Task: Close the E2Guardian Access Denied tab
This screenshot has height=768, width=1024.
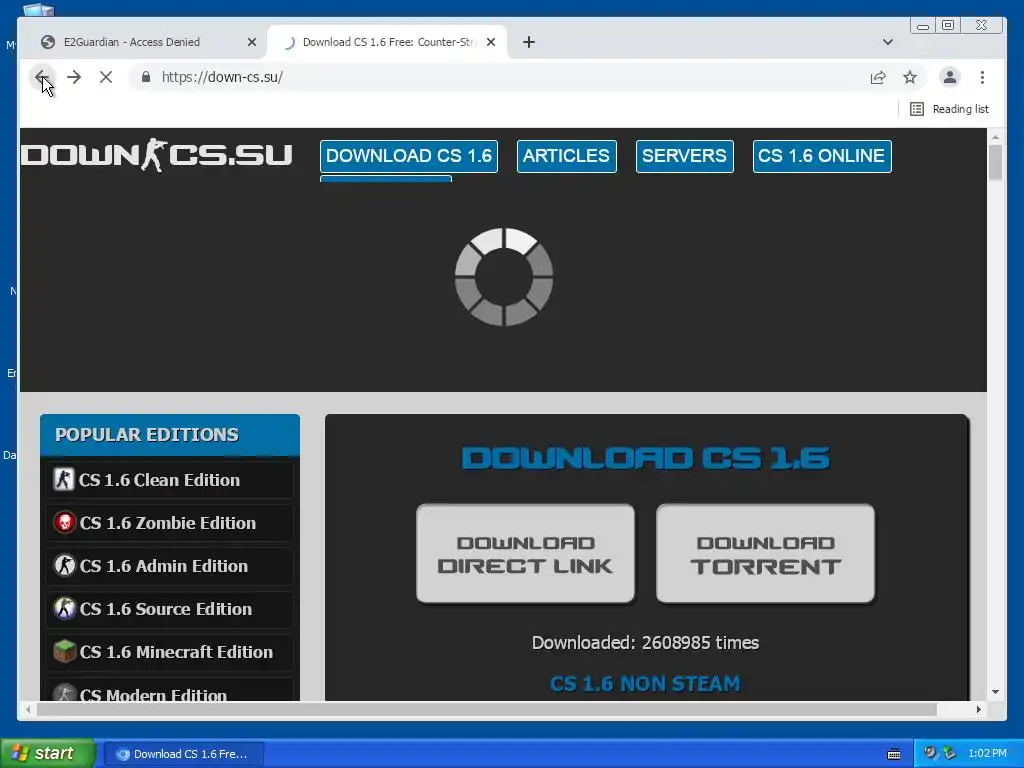Action: click(251, 42)
